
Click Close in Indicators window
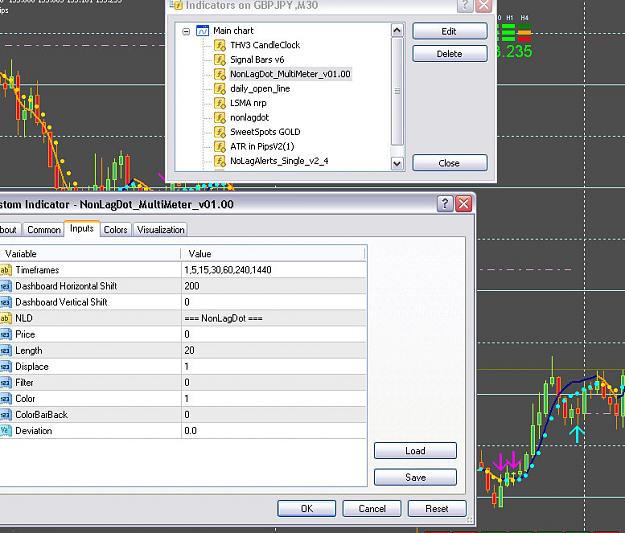(450, 163)
